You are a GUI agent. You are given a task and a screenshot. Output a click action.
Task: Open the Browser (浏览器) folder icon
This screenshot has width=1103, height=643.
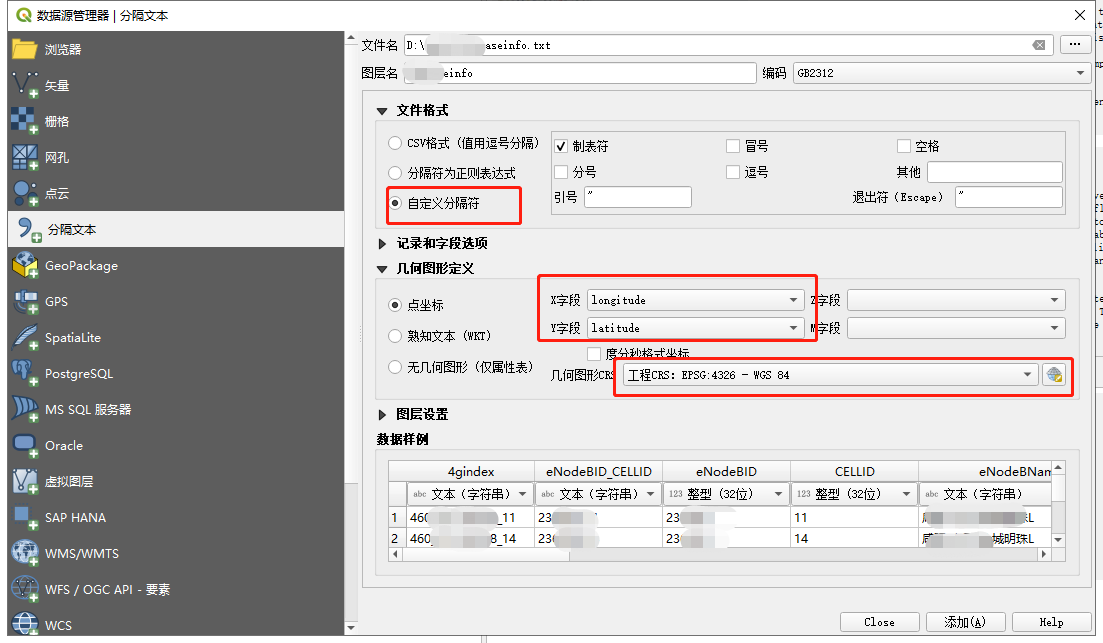click(x=25, y=49)
